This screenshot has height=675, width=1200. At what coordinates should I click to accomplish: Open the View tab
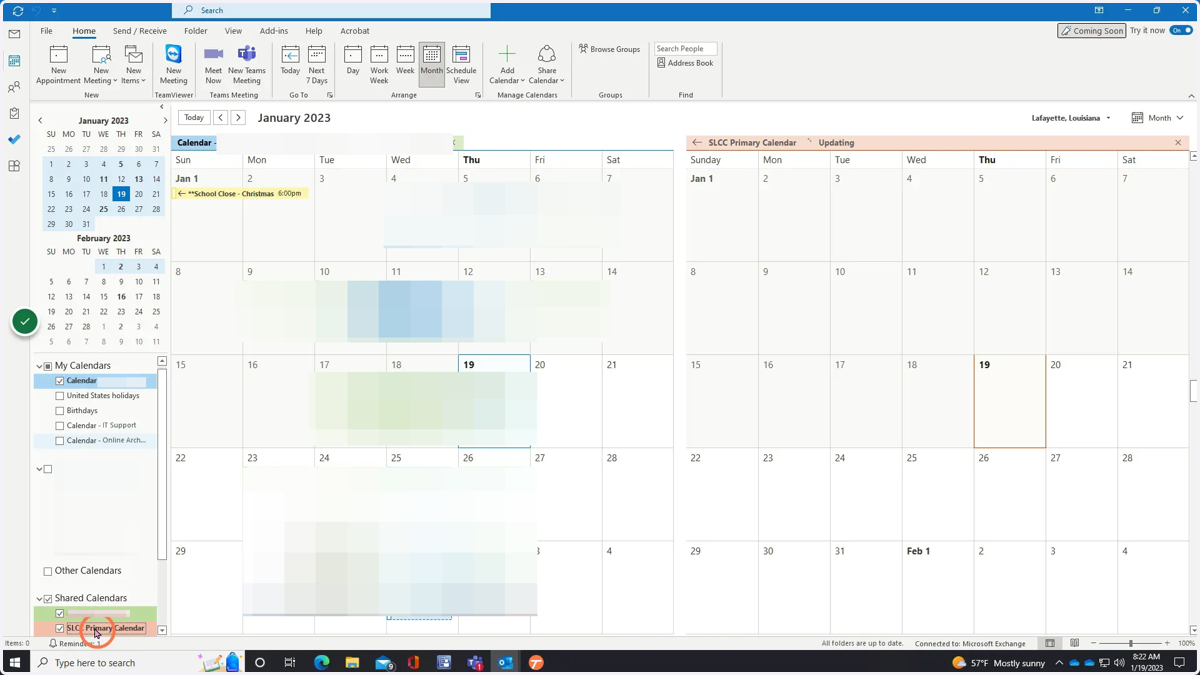click(x=233, y=31)
